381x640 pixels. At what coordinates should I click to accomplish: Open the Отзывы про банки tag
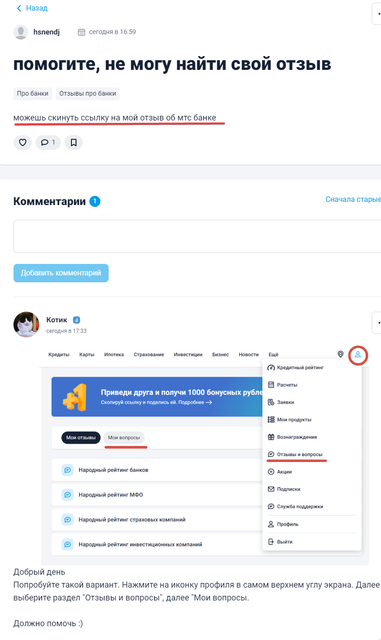(x=87, y=93)
